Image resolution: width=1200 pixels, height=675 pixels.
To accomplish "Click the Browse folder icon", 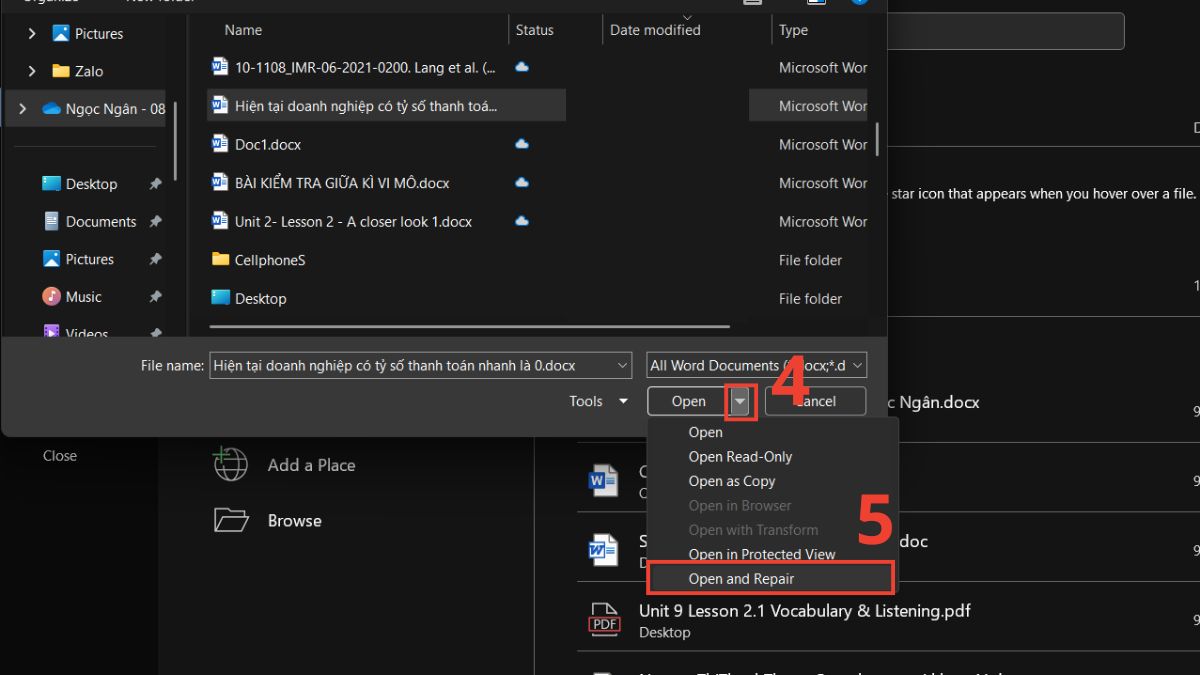I will [230, 521].
